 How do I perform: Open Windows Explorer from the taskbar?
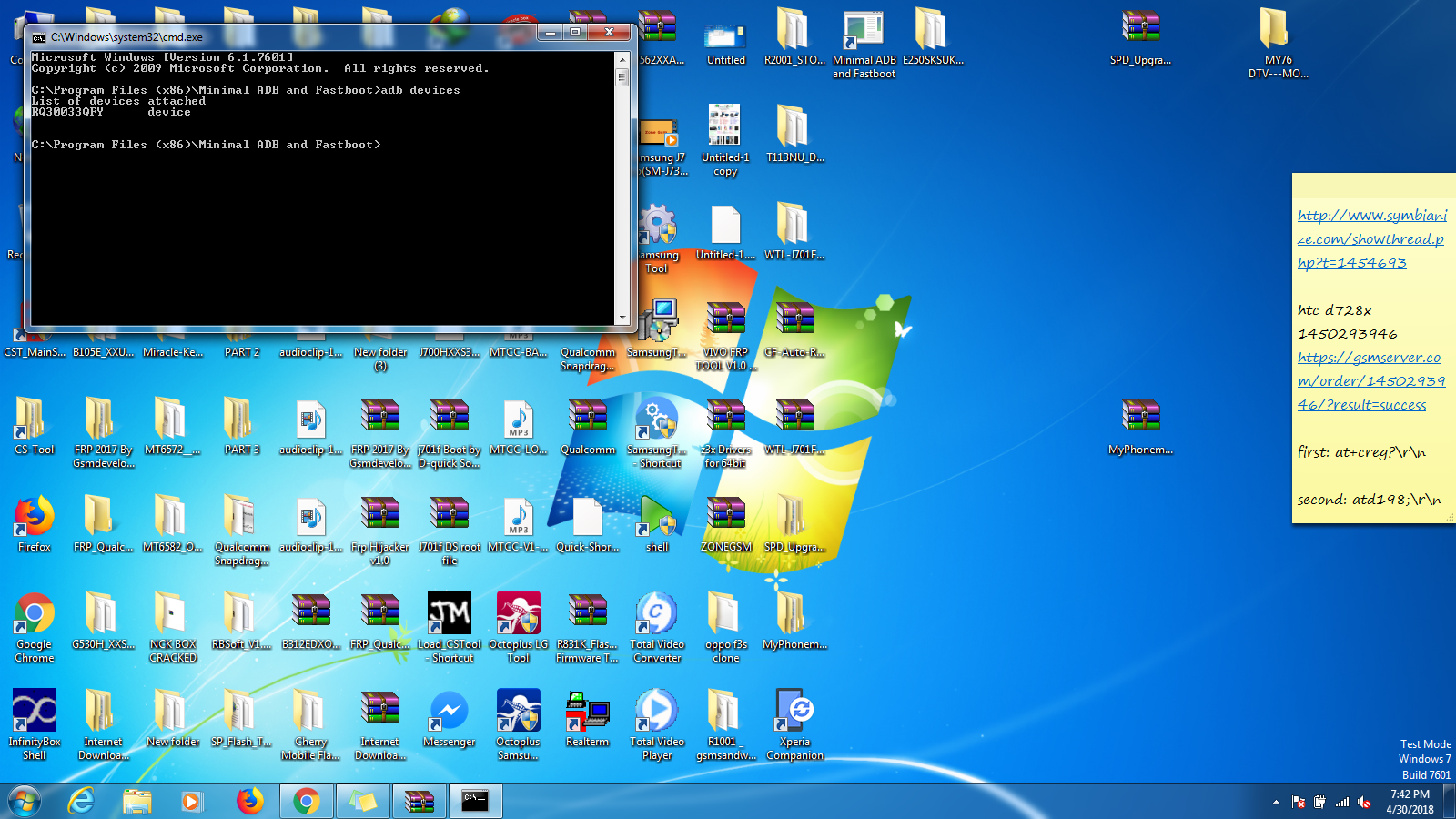coord(137,801)
